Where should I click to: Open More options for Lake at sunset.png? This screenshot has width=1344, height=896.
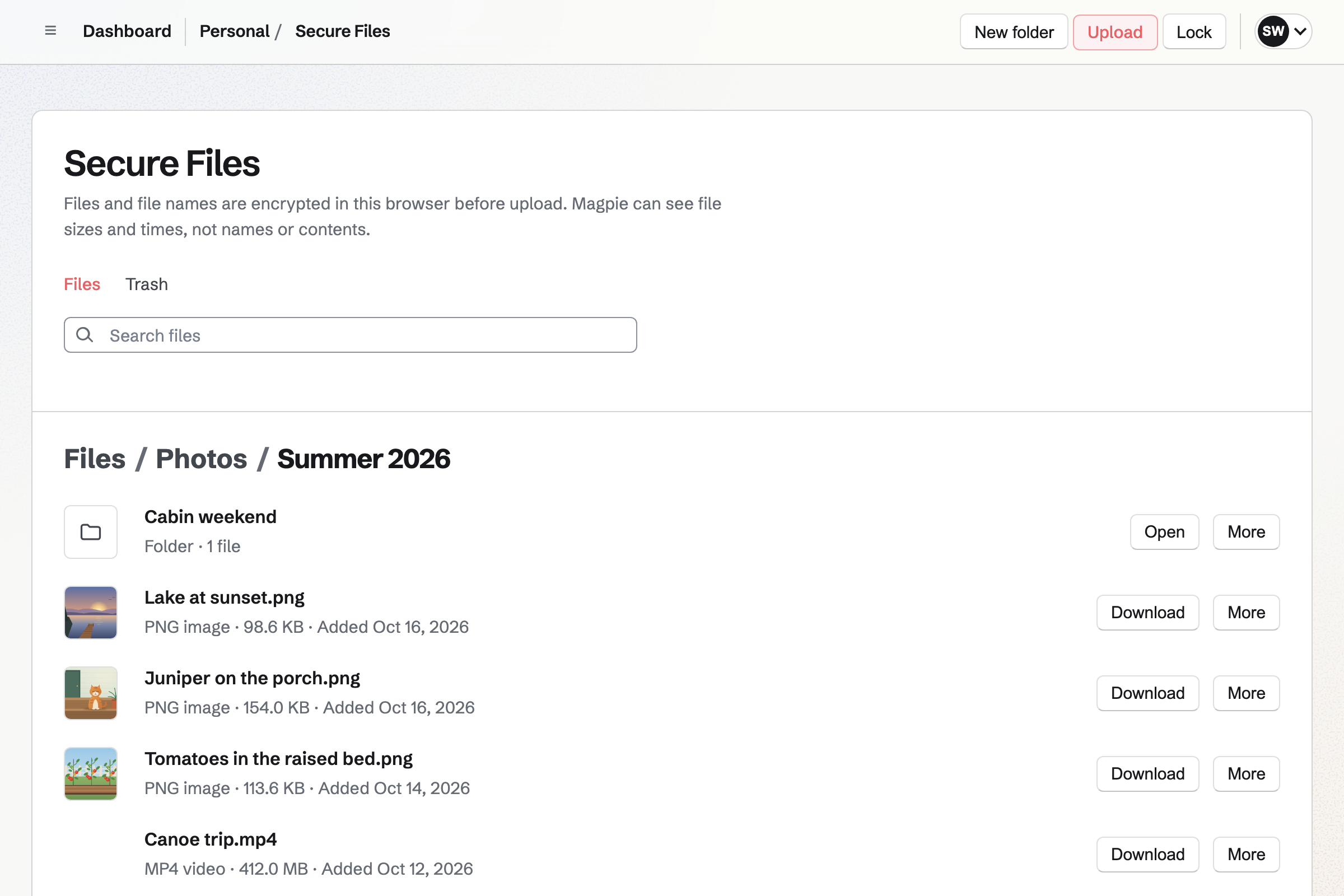coord(1247,613)
